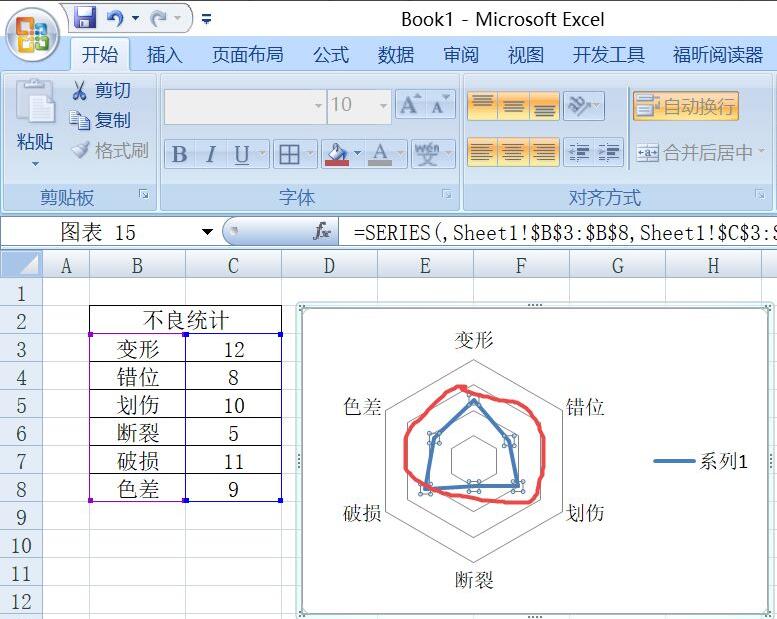The width and height of the screenshot is (777, 619).
Task: Click the Cut (剪切) scissors icon
Action: tap(80, 91)
